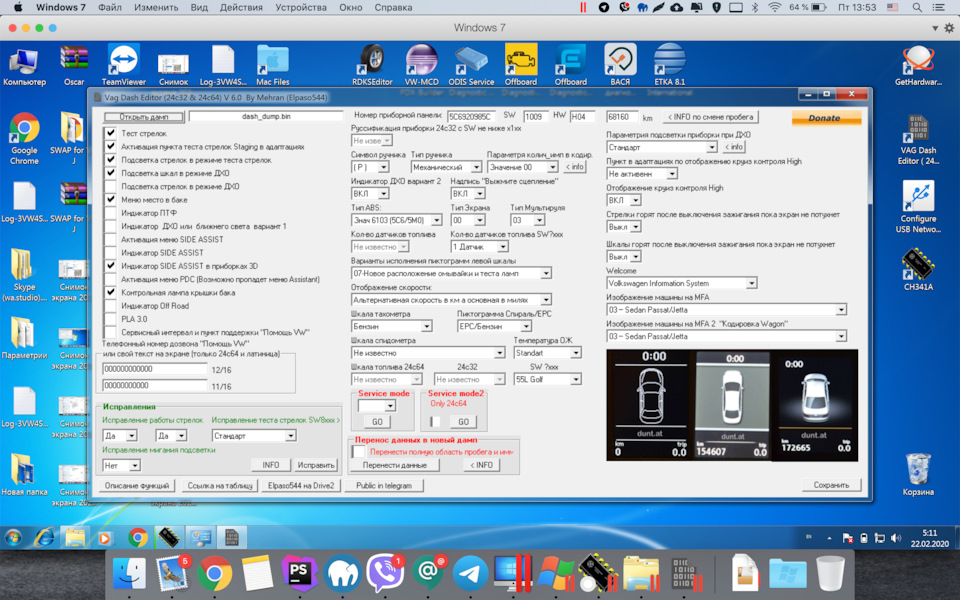This screenshot has height=600, width=960.
Task: Open the Действия menu
Action: 241,7
